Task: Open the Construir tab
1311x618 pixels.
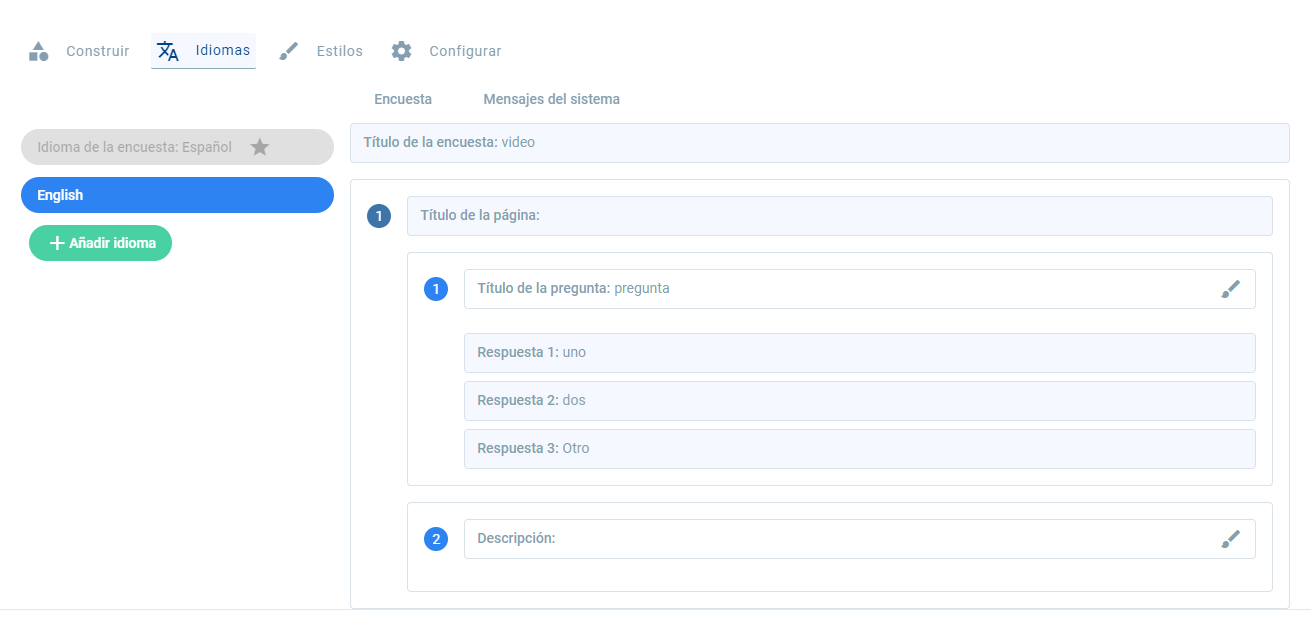Action: (78, 51)
